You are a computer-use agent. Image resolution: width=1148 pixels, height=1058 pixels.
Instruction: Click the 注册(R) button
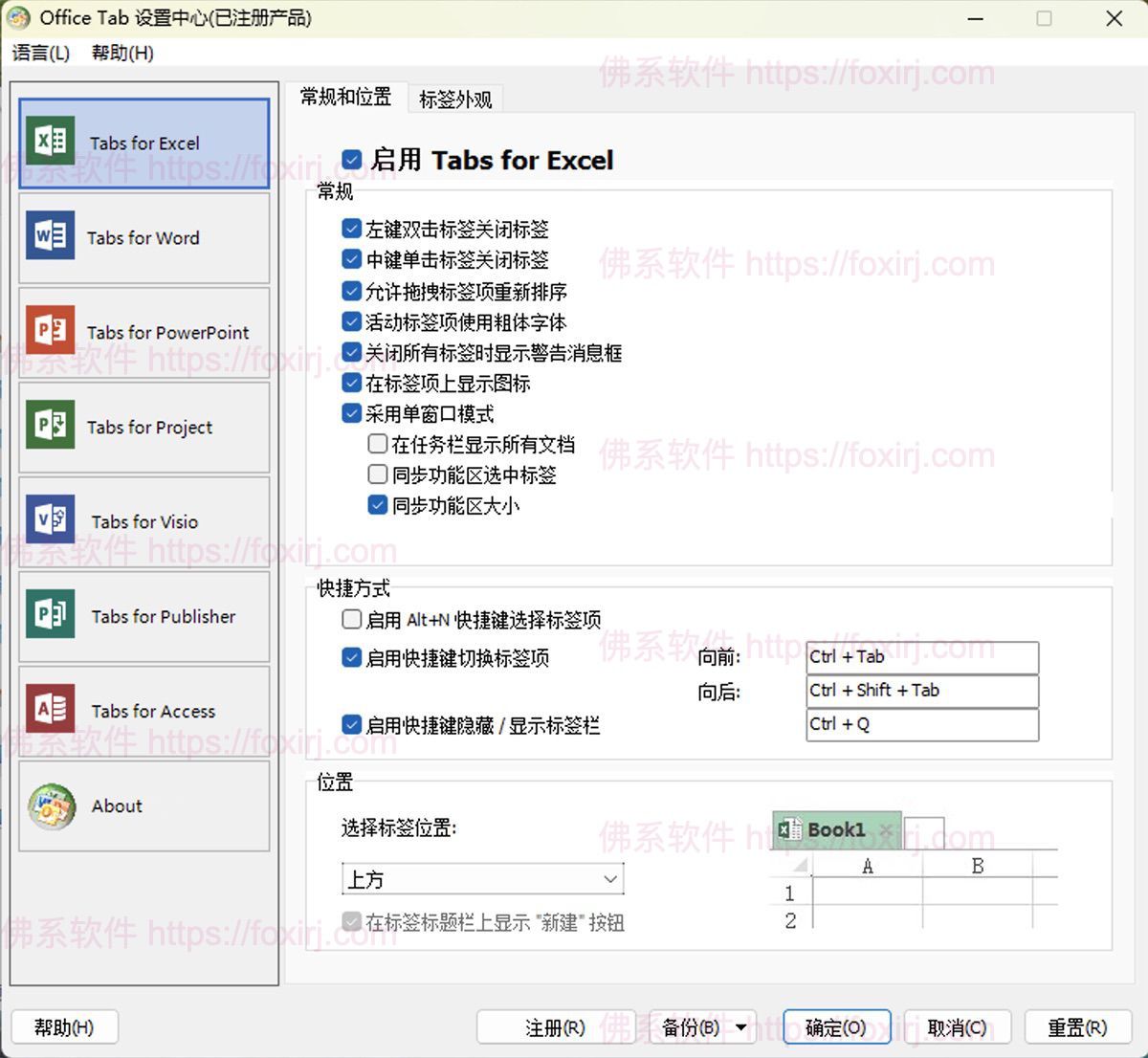pos(556,1026)
